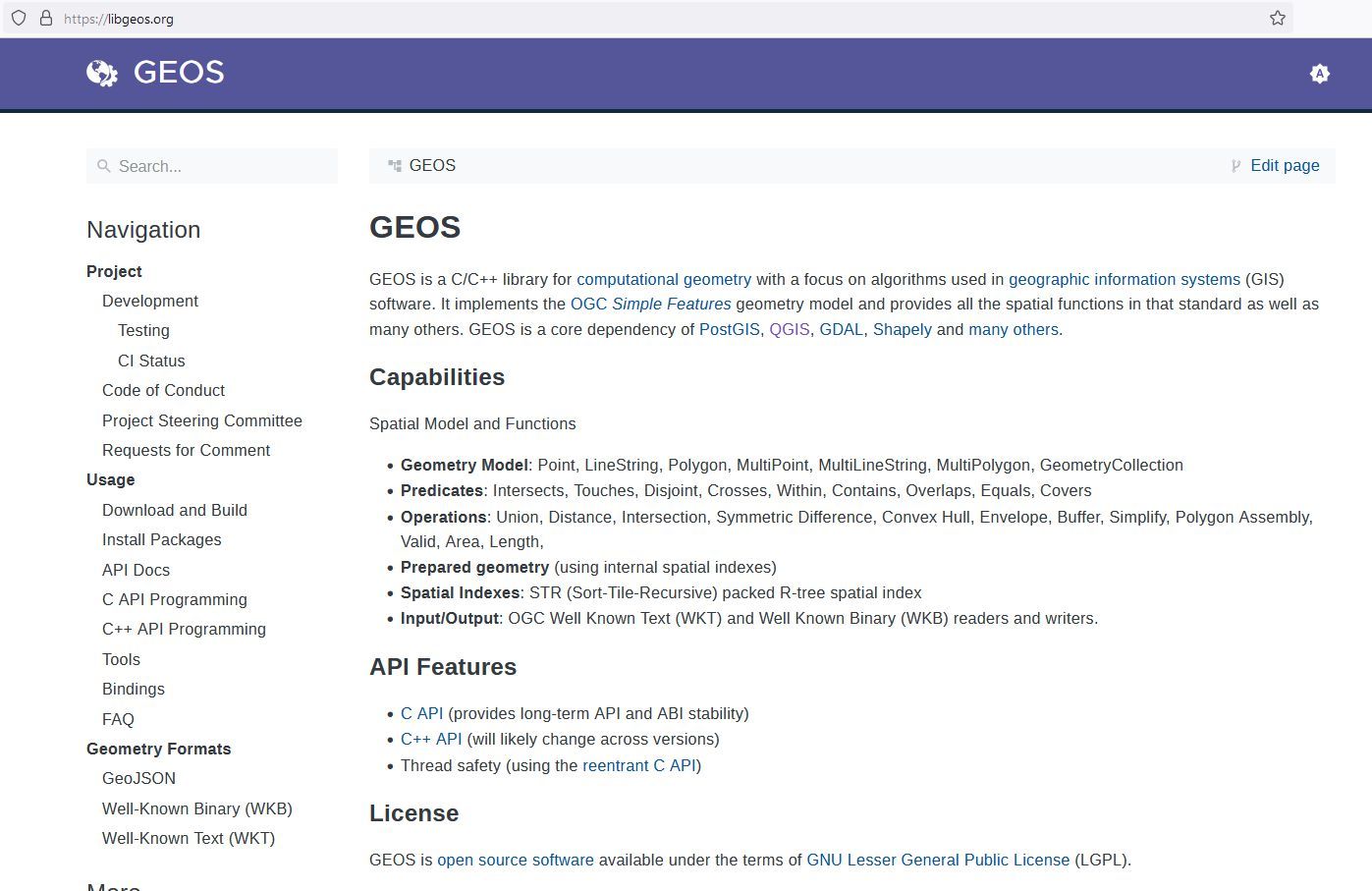The height and width of the screenshot is (891, 1372).
Task: Click the browser URL address bar
Action: pyautogui.click(x=648, y=18)
